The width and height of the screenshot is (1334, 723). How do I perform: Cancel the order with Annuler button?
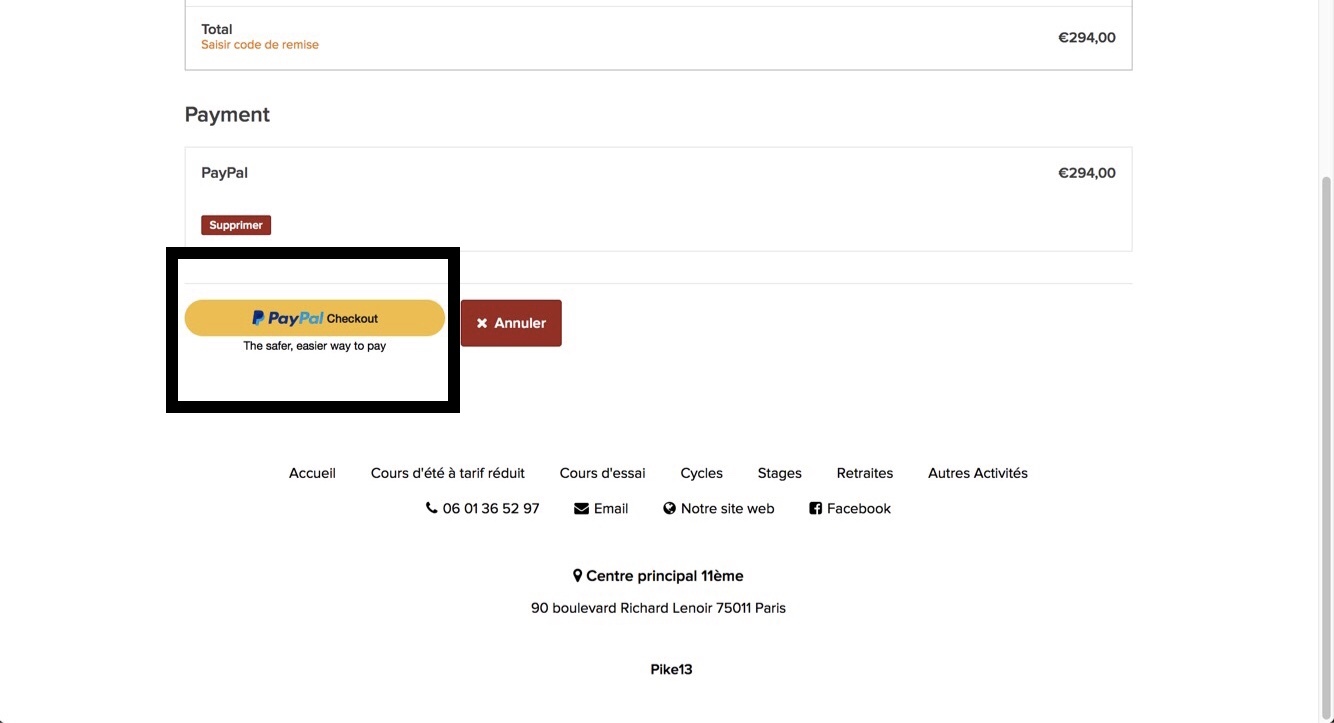[511, 323]
